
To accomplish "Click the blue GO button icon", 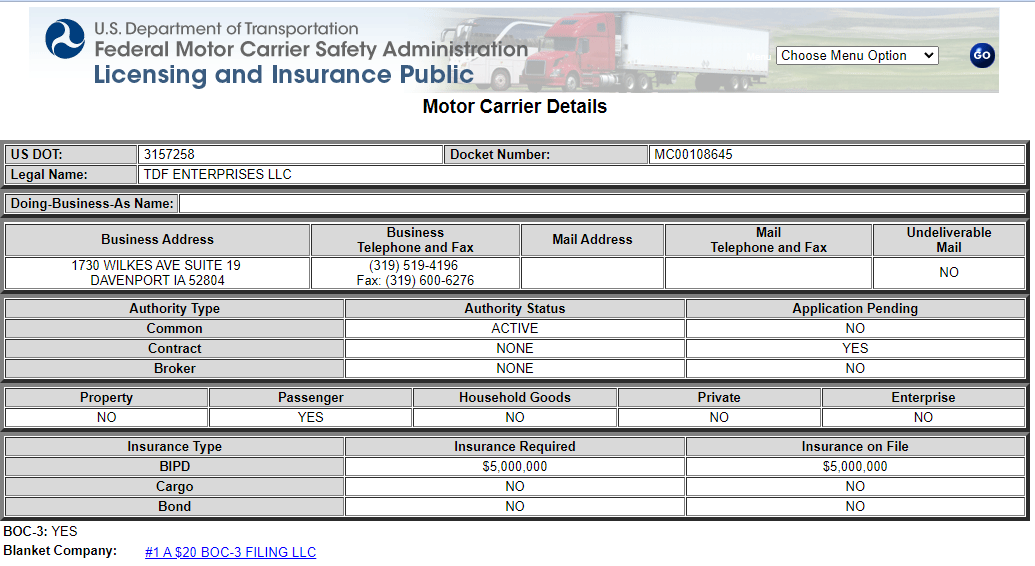I will (982, 55).
